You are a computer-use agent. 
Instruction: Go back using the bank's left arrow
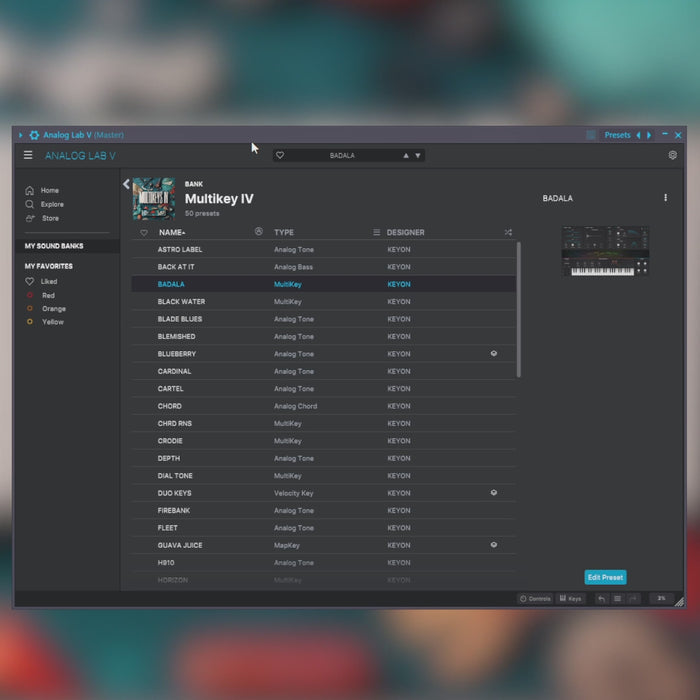pos(126,184)
